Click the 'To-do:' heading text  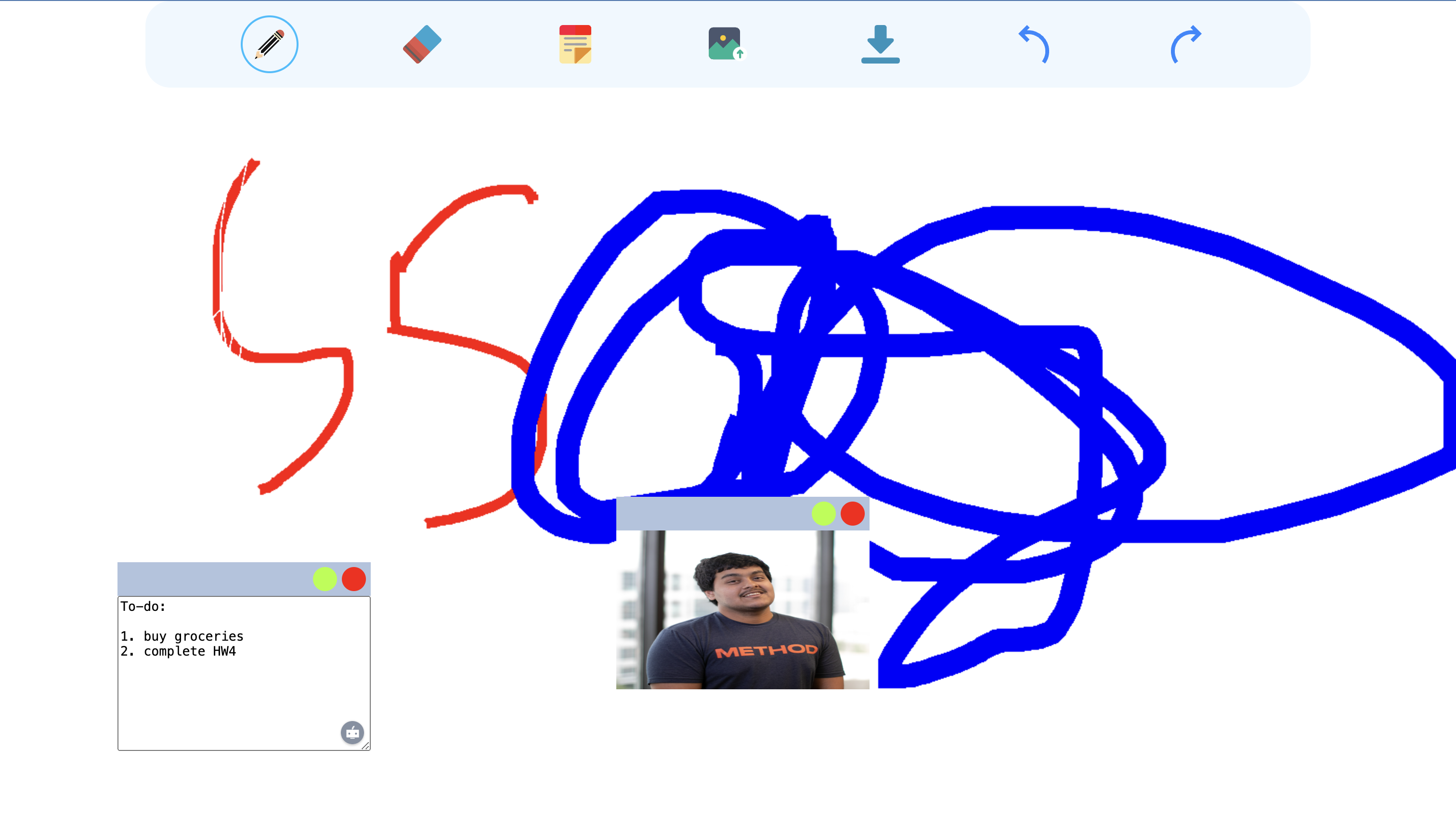click(x=143, y=607)
